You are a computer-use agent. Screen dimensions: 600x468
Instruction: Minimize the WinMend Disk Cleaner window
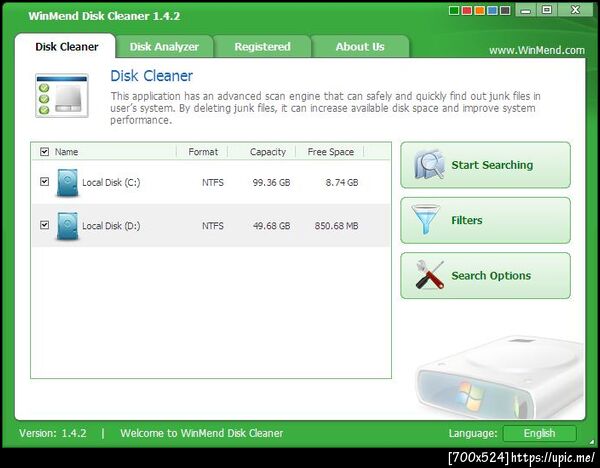[x=526, y=10]
